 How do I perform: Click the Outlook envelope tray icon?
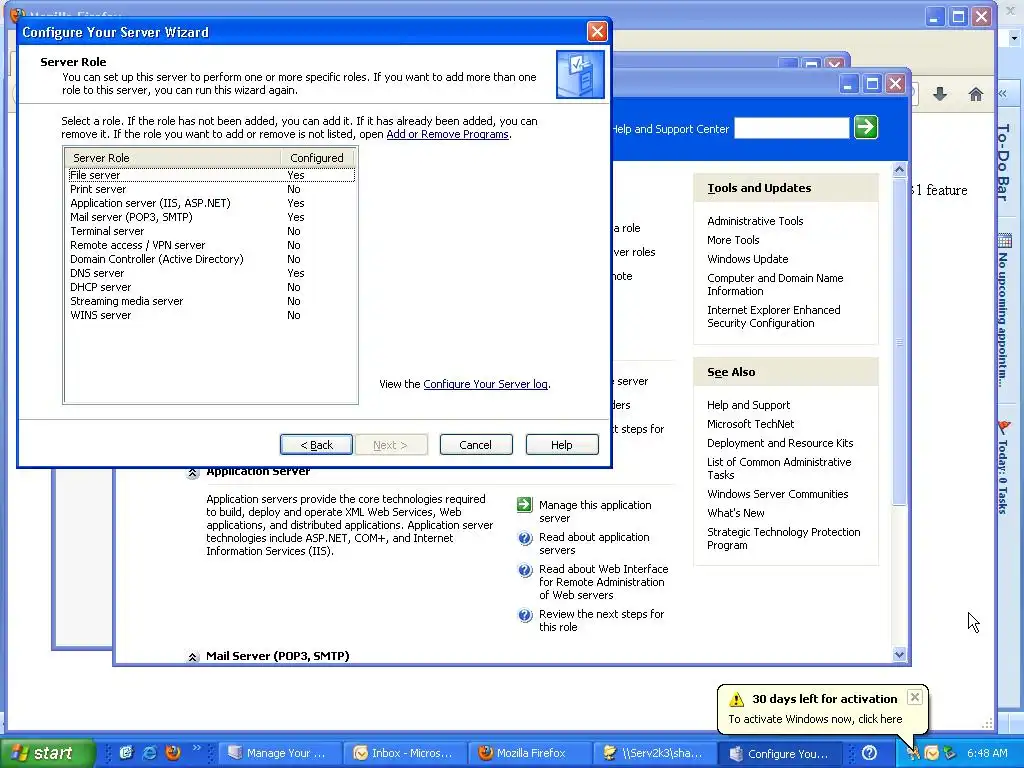(931, 754)
